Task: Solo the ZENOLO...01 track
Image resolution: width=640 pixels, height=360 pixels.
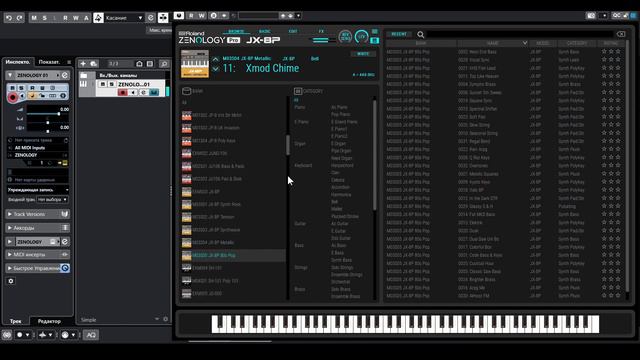Action: click(111, 84)
